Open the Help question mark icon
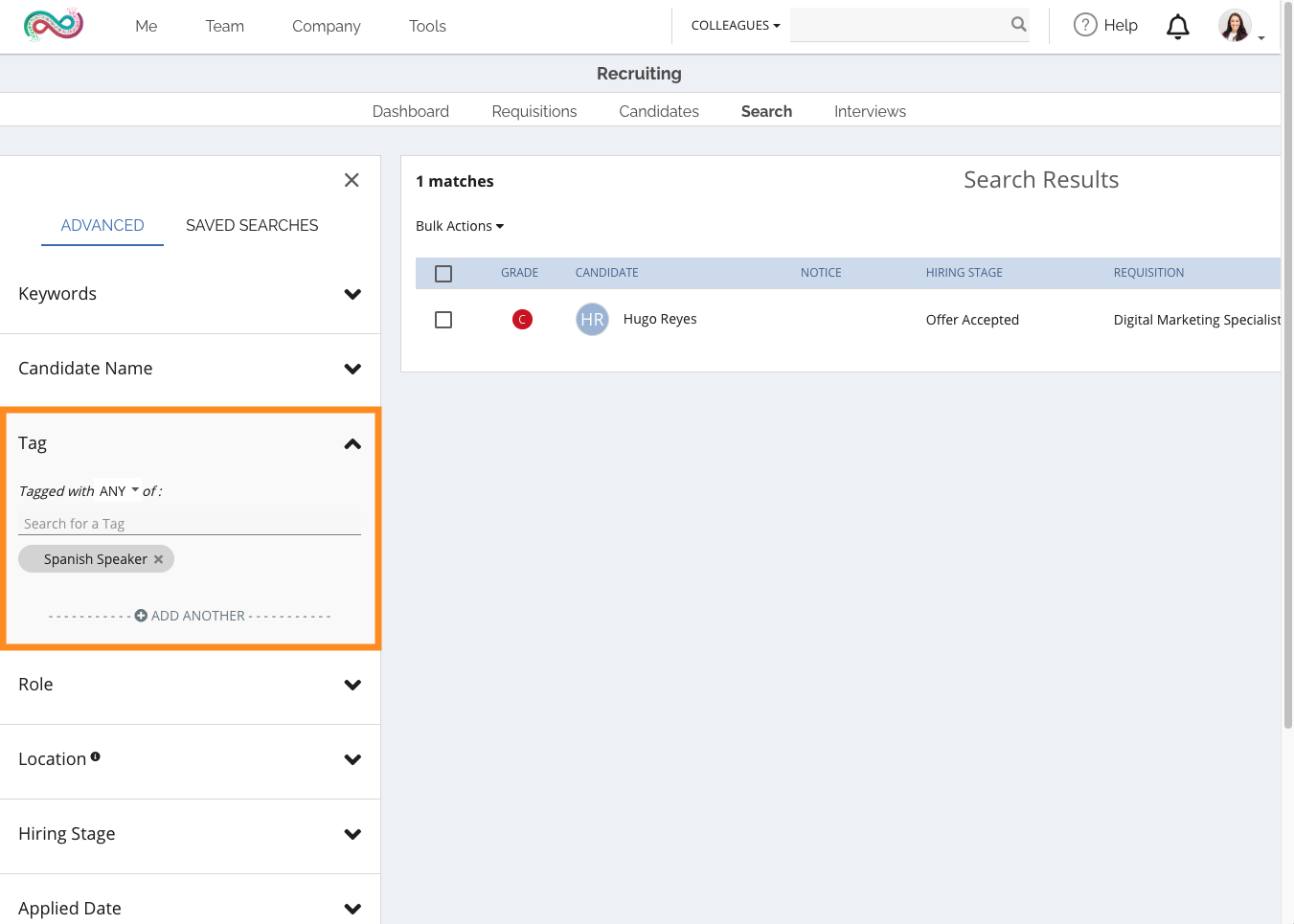Screen dimensions: 1294x924 [1084, 25]
